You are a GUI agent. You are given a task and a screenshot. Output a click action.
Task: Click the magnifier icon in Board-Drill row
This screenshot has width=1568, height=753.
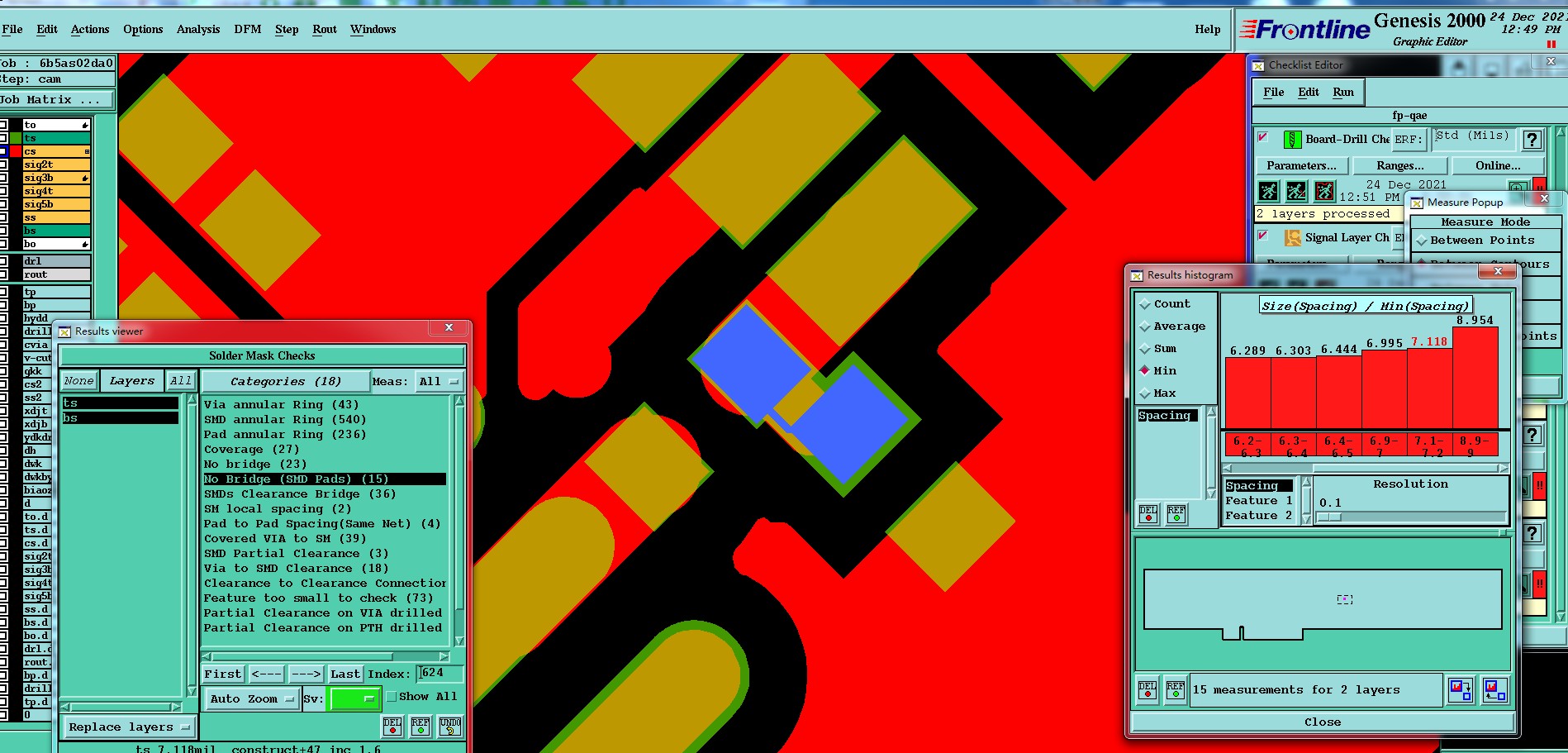tap(1517, 188)
